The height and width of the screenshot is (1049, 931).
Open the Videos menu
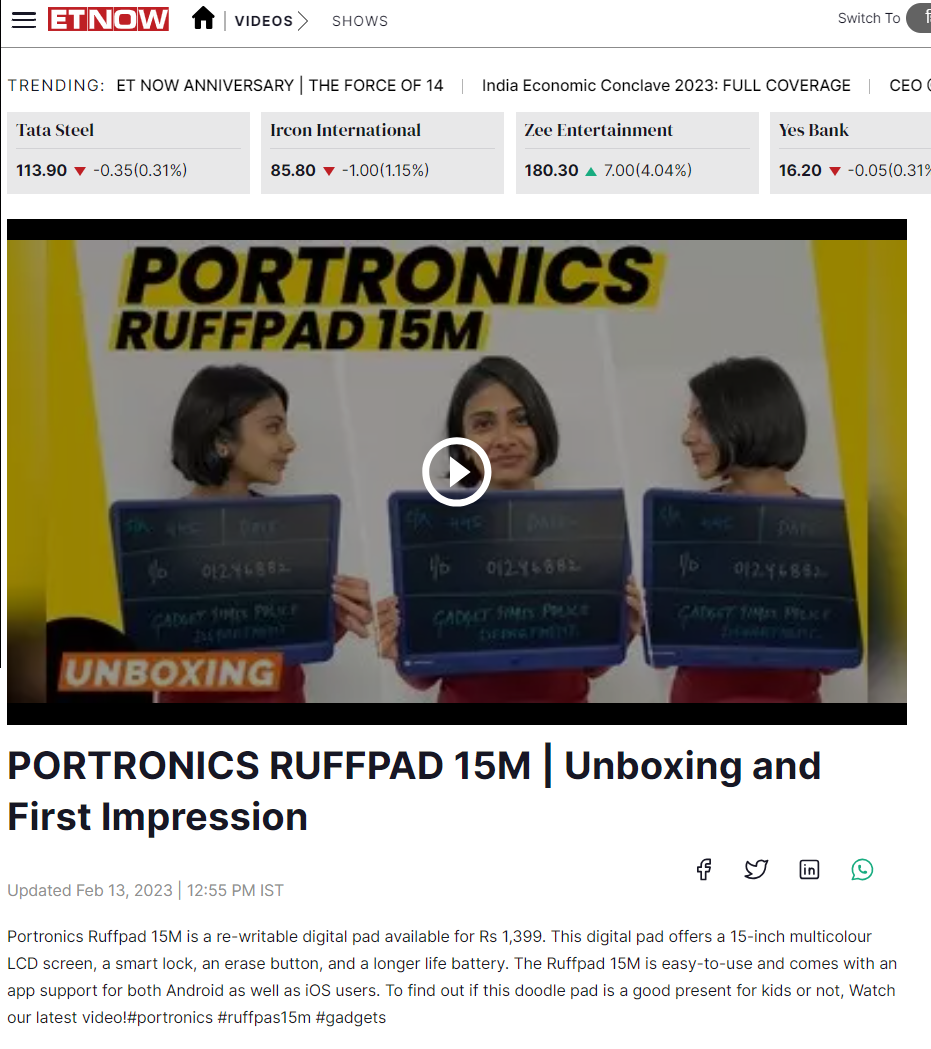click(x=264, y=21)
